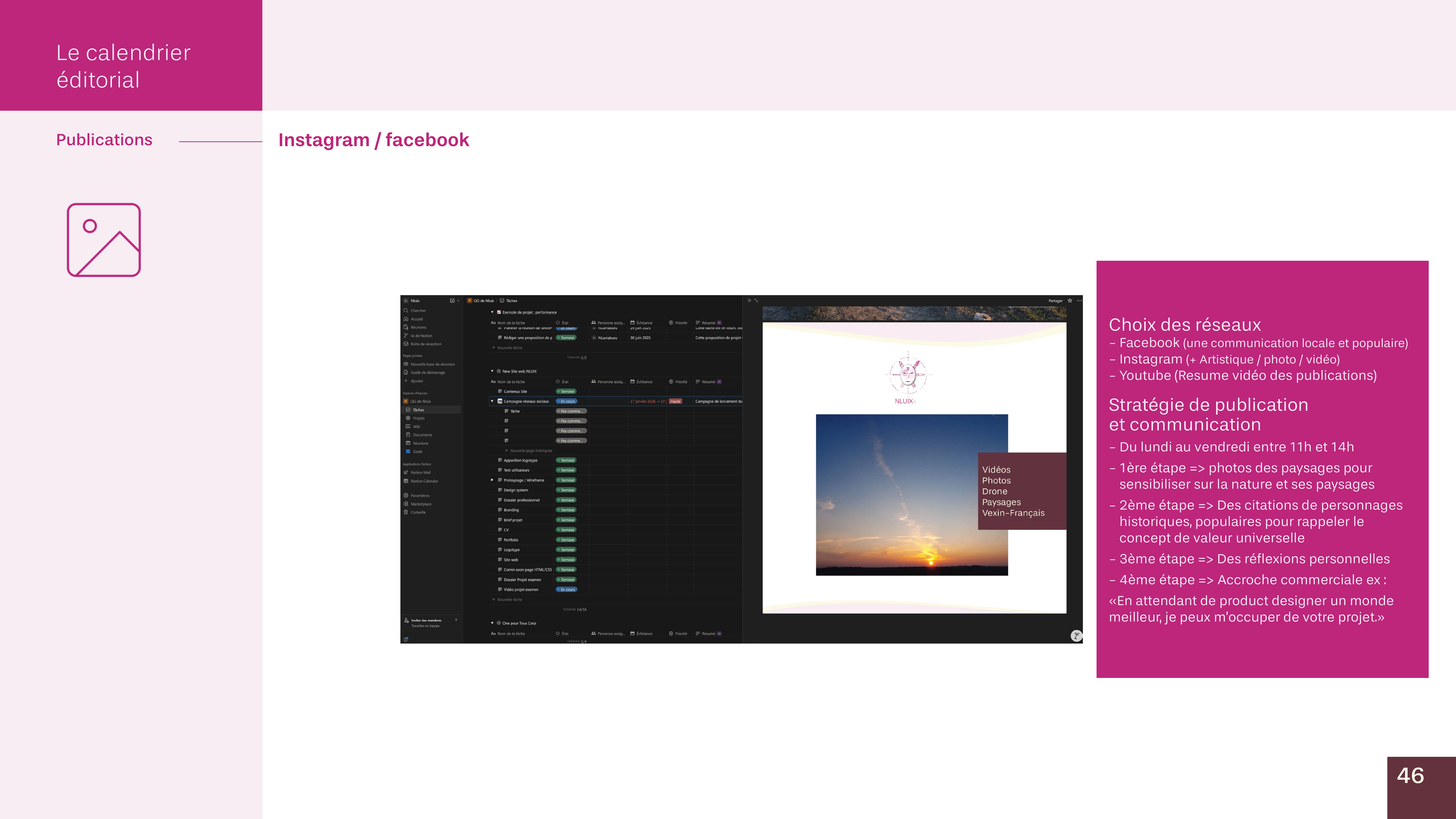This screenshot has height=819, width=1456.
Task: Collapse the New Site web NLUIX group
Action: pos(492,371)
